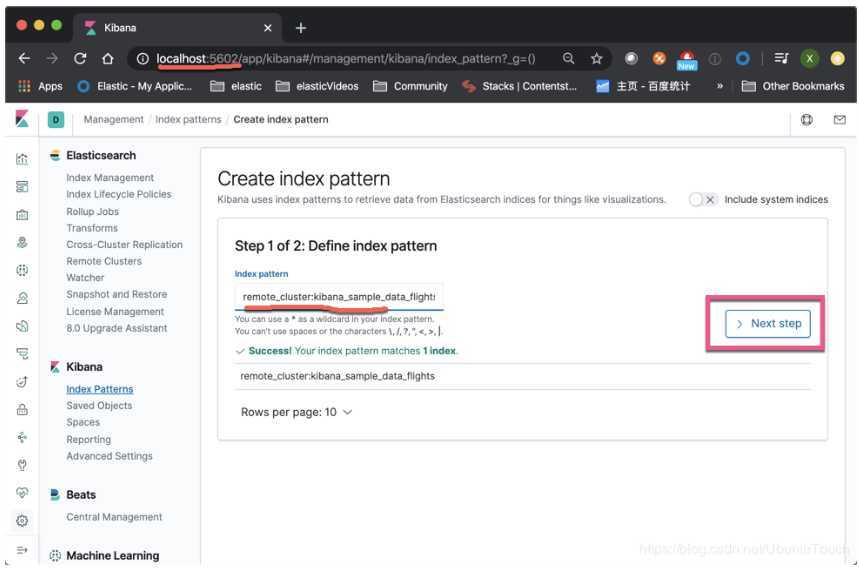Screen dimensions: 859x575
Task: Click the Index pattern input field
Action: [x=339, y=297]
